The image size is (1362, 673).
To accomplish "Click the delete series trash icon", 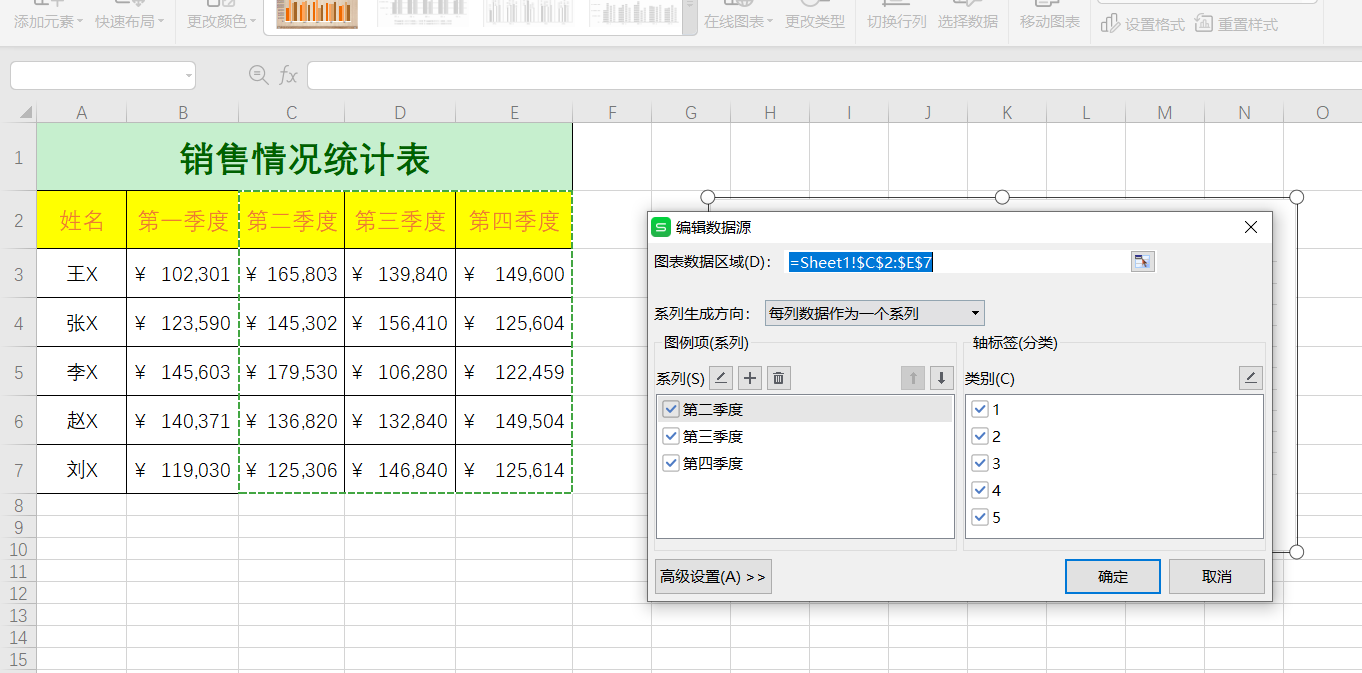I will click(779, 378).
